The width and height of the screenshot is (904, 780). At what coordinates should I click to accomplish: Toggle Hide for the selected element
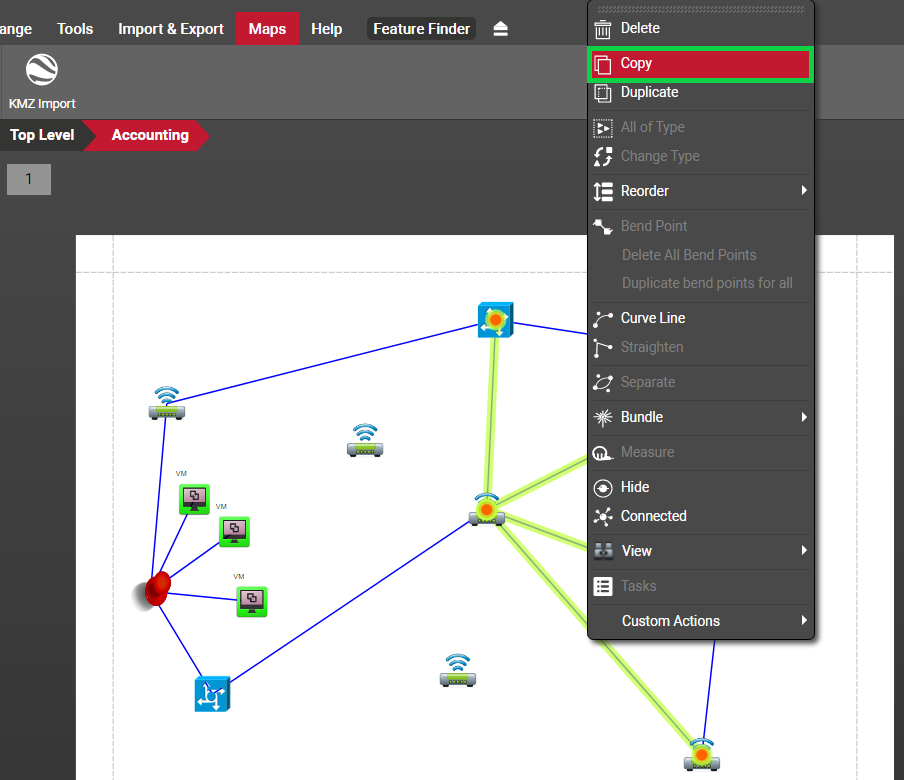(635, 487)
